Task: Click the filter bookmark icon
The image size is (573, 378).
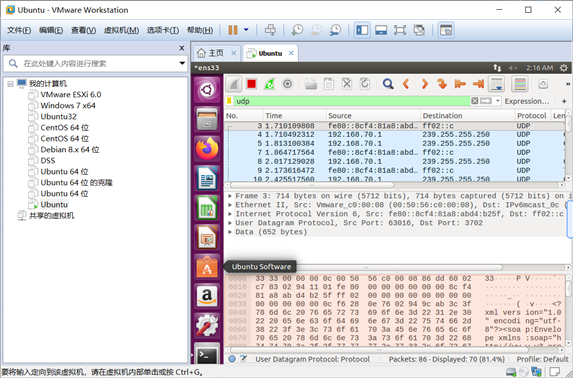Action: coord(229,101)
